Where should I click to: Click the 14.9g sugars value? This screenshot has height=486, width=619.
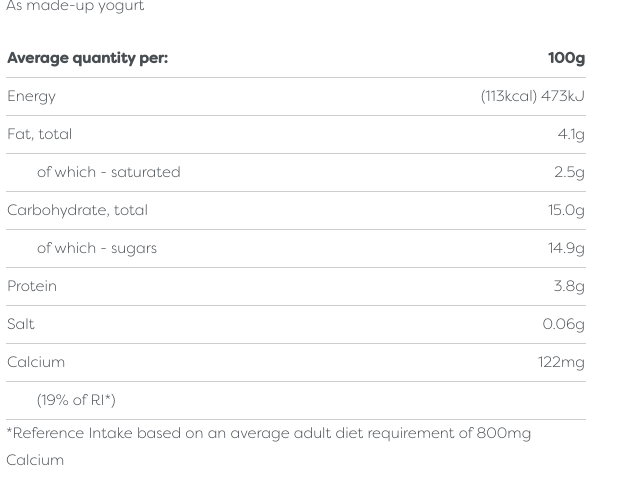566,248
